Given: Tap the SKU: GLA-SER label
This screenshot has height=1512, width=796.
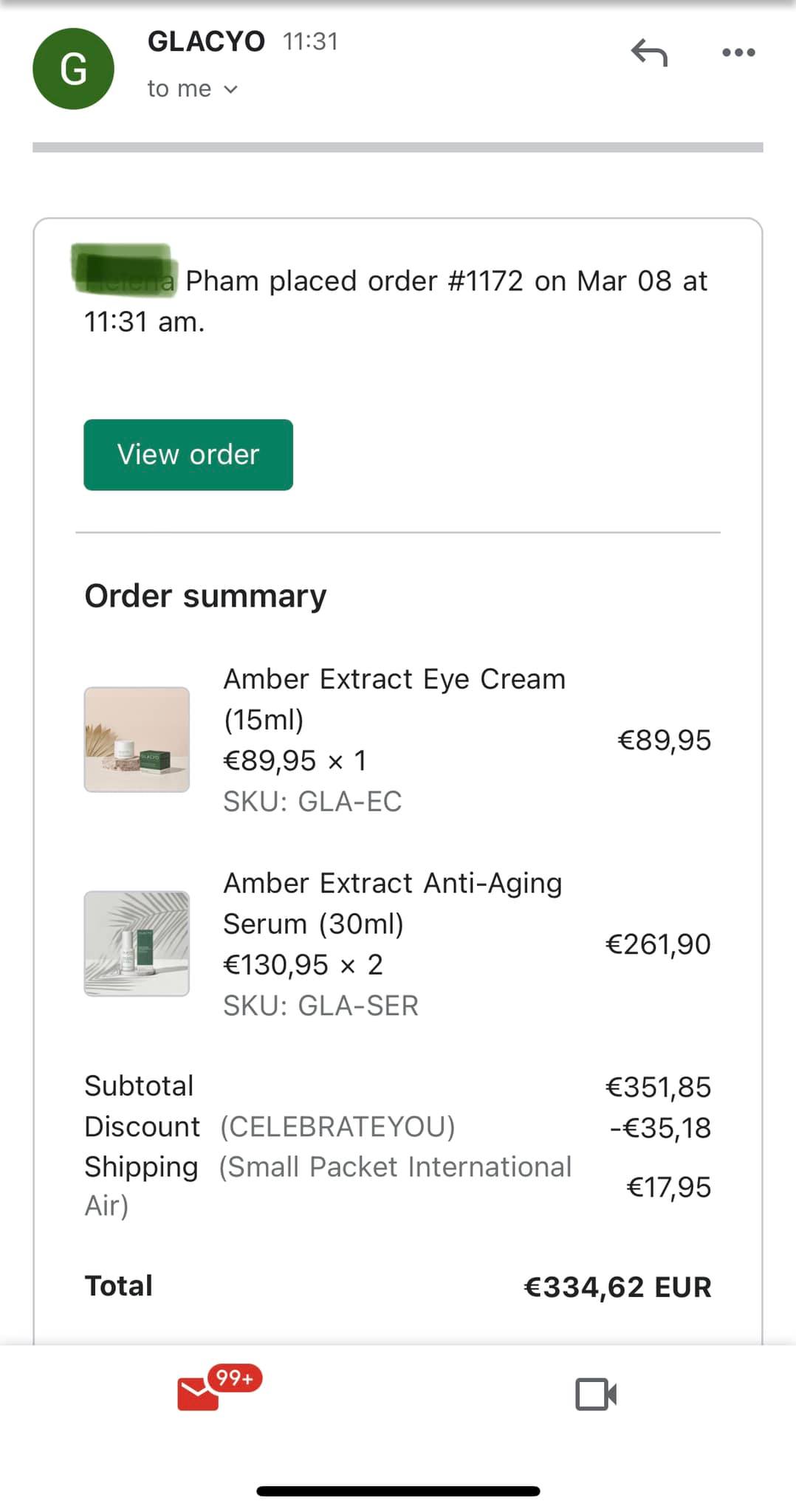Looking at the screenshot, I should [320, 1006].
